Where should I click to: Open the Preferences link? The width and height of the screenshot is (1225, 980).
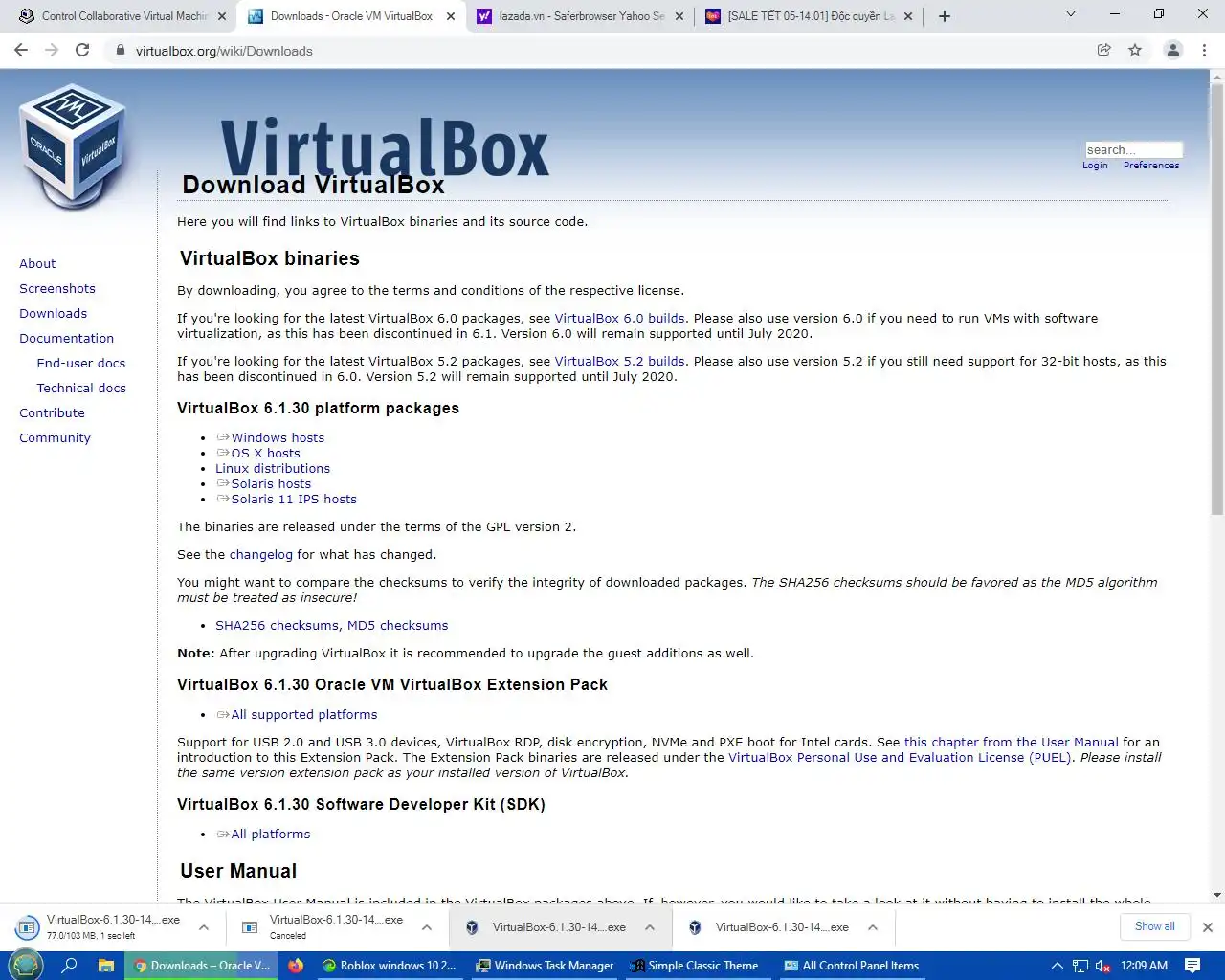click(1151, 166)
